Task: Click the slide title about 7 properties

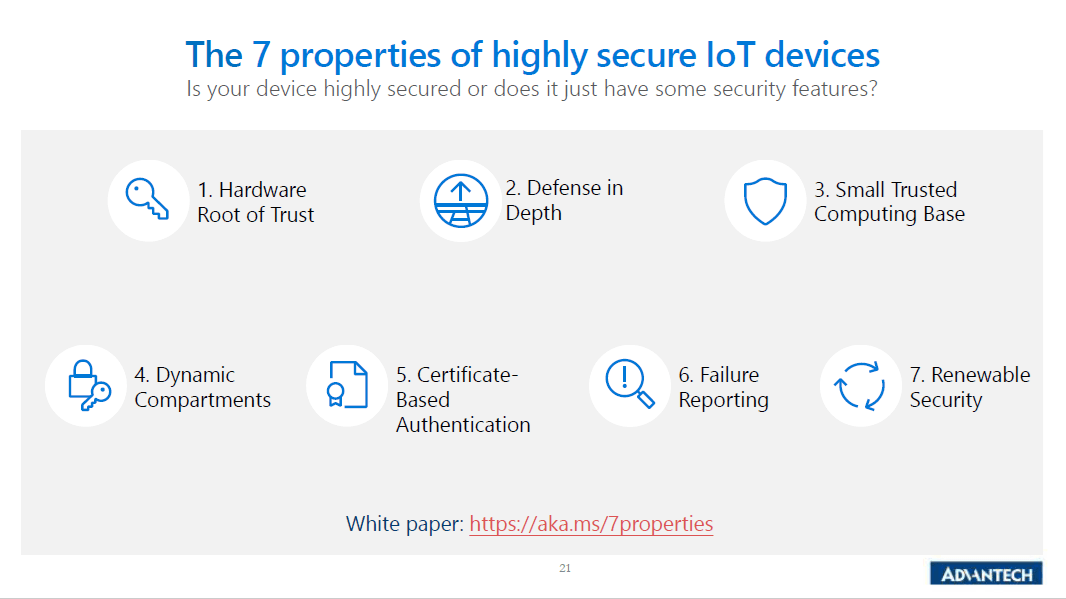Action: [533, 54]
